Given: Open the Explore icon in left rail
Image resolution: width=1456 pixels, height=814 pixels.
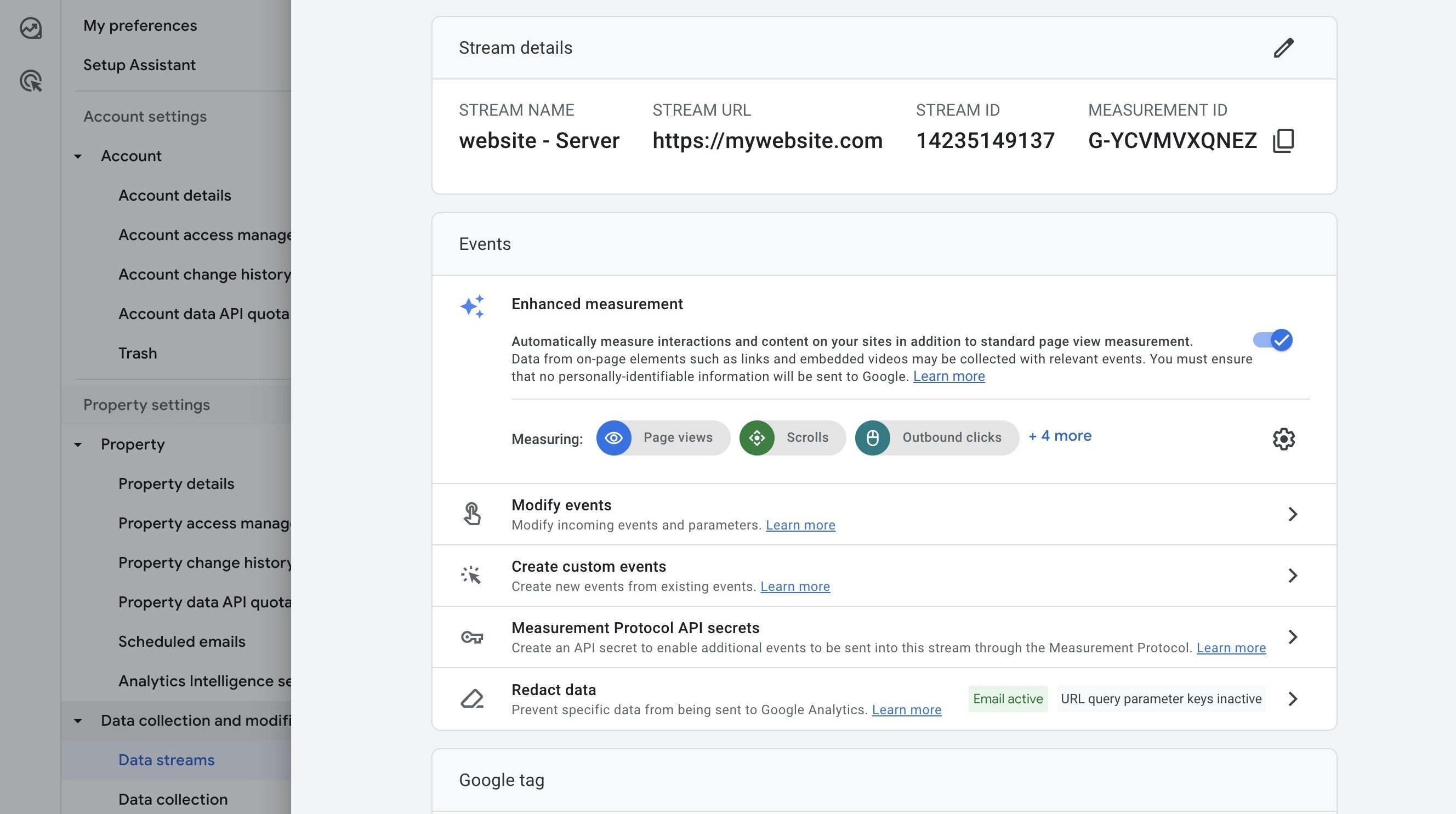Looking at the screenshot, I should pos(31,28).
